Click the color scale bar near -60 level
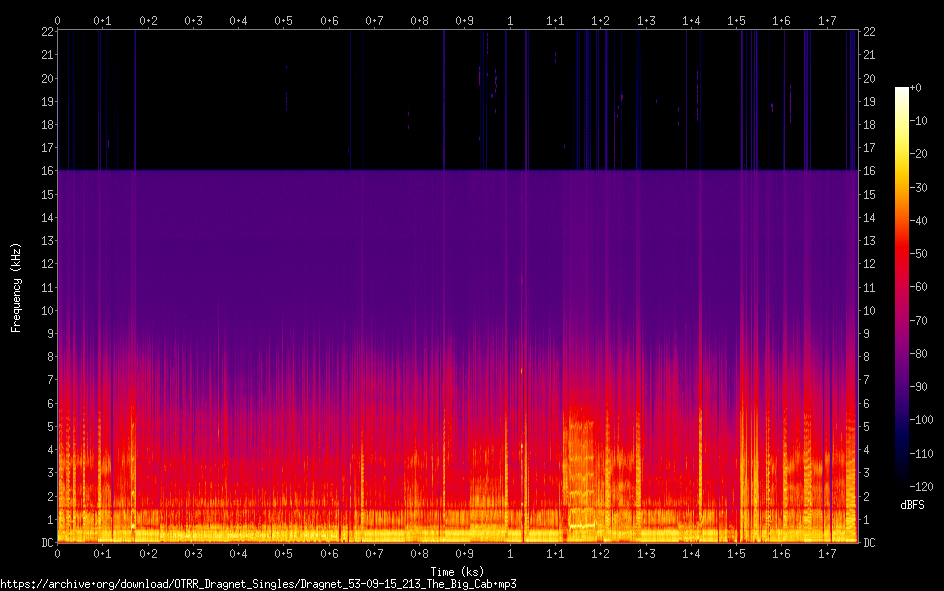Viewport: 944px width, 591px height. coord(901,287)
